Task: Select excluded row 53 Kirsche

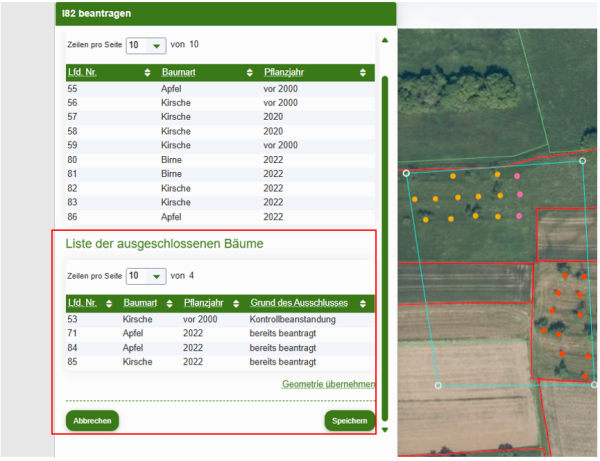Action: pos(220,319)
